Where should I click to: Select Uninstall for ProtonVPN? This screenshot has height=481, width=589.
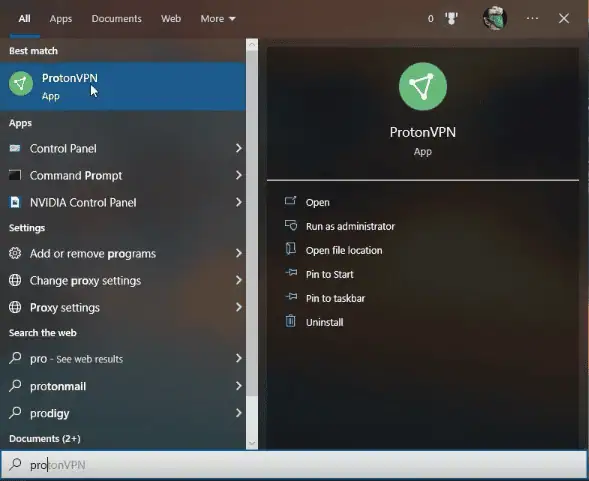tap(324, 322)
